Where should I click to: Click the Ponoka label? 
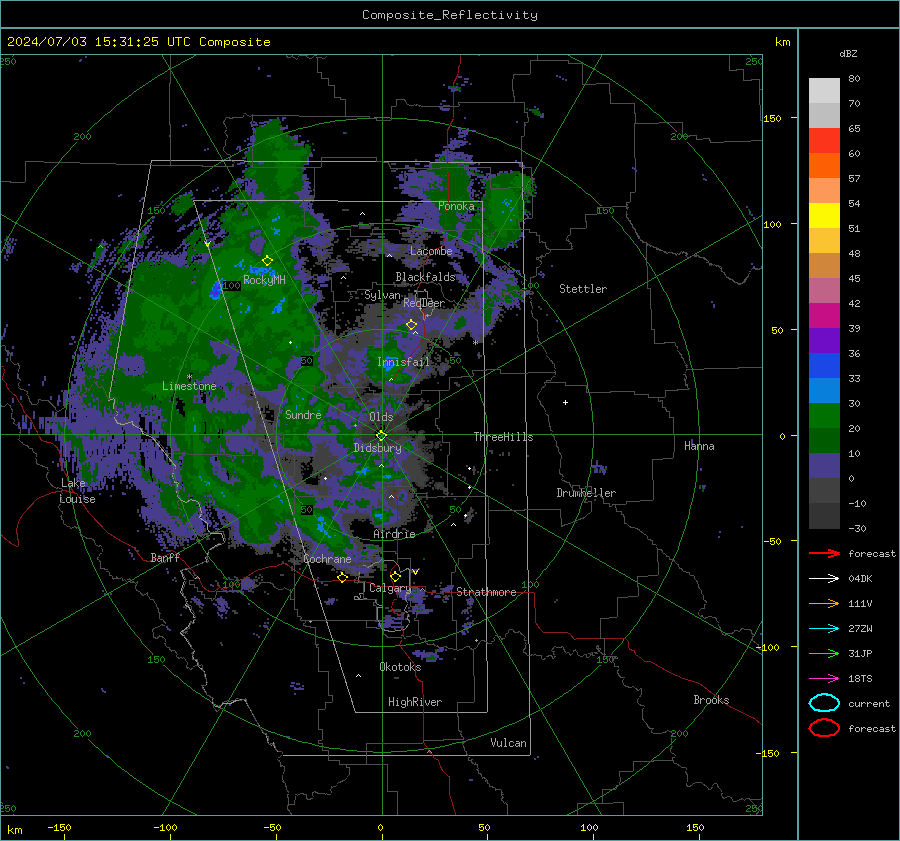(456, 206)
